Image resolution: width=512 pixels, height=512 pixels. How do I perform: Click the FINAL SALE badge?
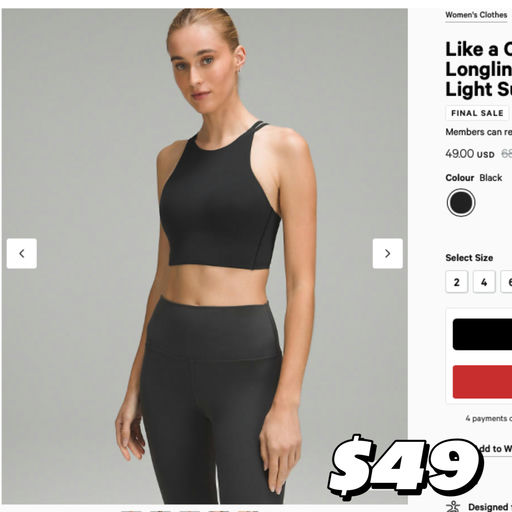[x=477, y=113]
